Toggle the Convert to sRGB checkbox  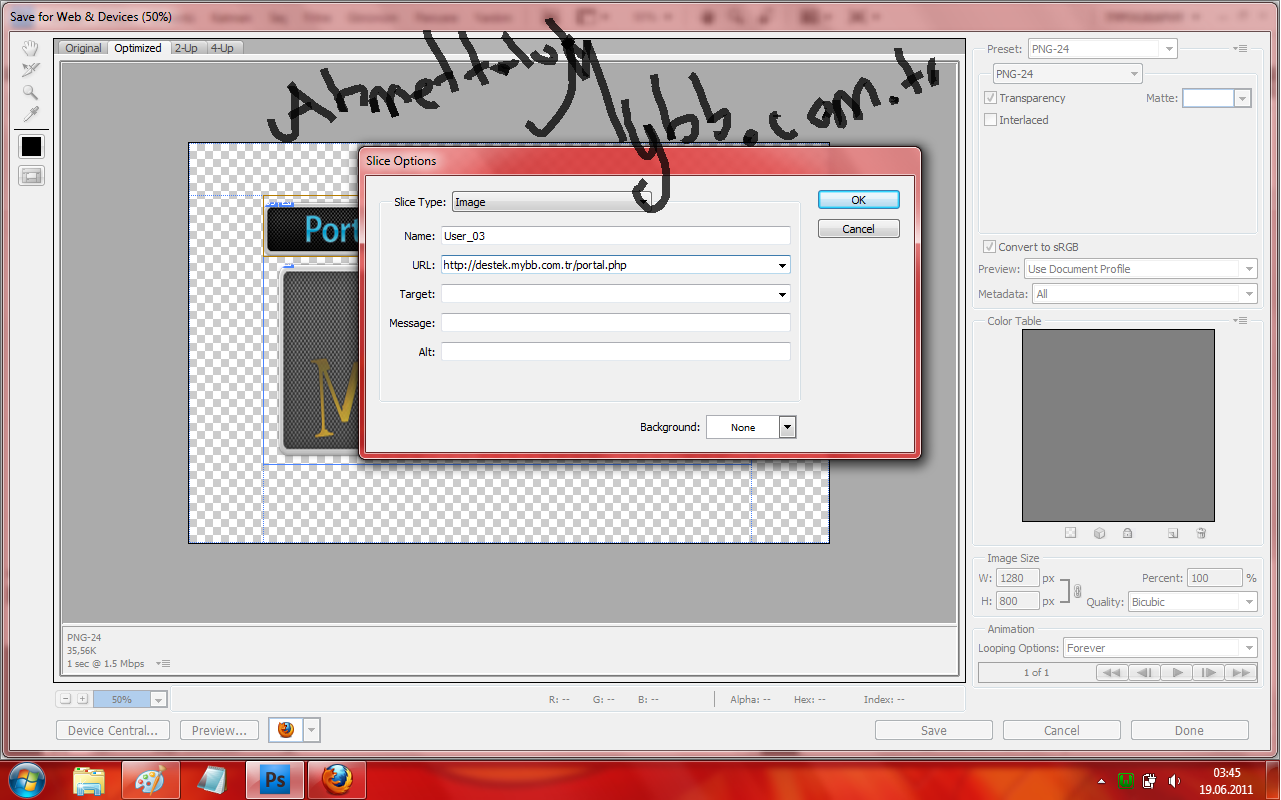pyautogui.click(x=990, y=247)
